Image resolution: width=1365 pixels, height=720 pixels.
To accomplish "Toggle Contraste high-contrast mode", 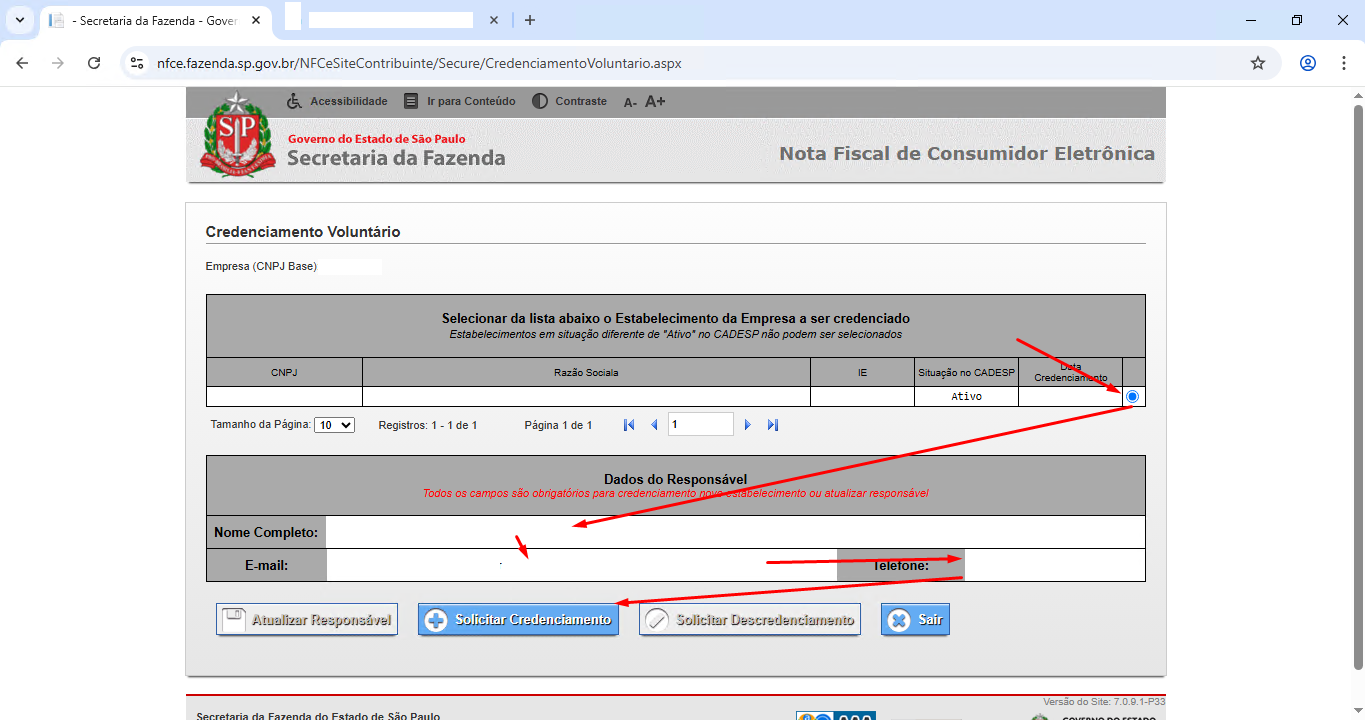I will (540, 101).
